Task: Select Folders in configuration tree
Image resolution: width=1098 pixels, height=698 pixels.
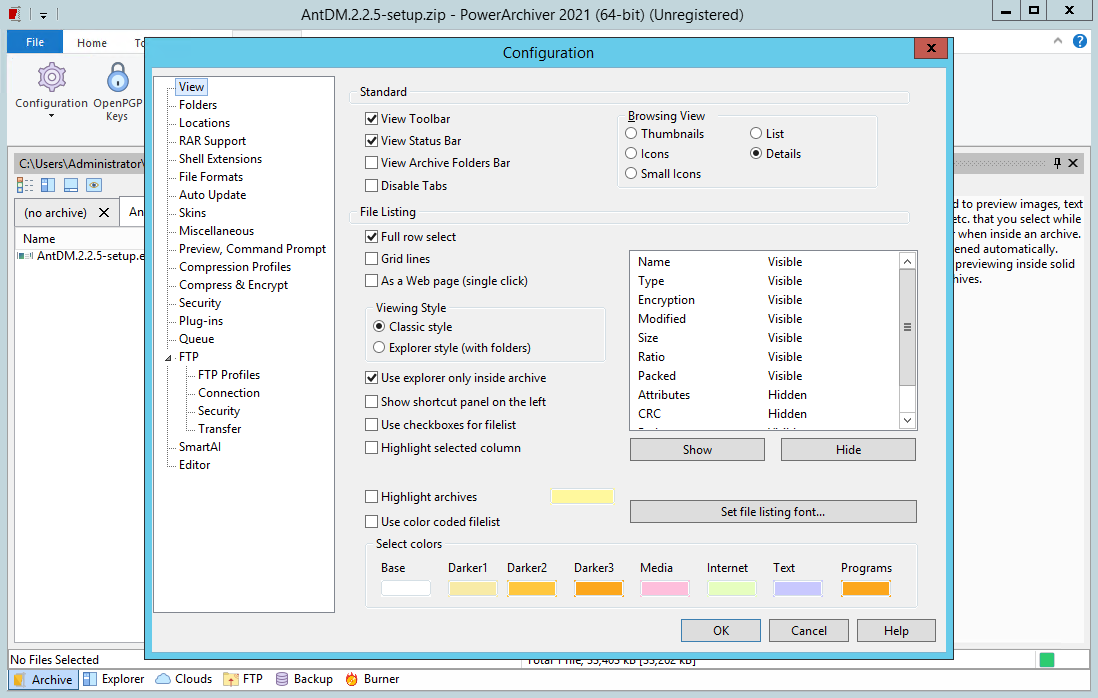Action: (x=197, y=104)
